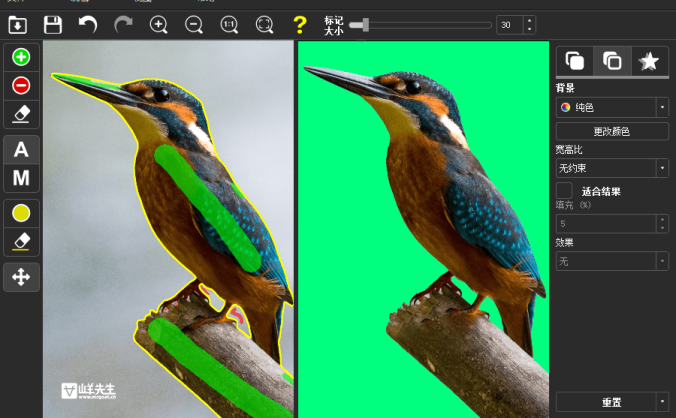
Task: Select the green foreground marker tool
Action: 21,57
